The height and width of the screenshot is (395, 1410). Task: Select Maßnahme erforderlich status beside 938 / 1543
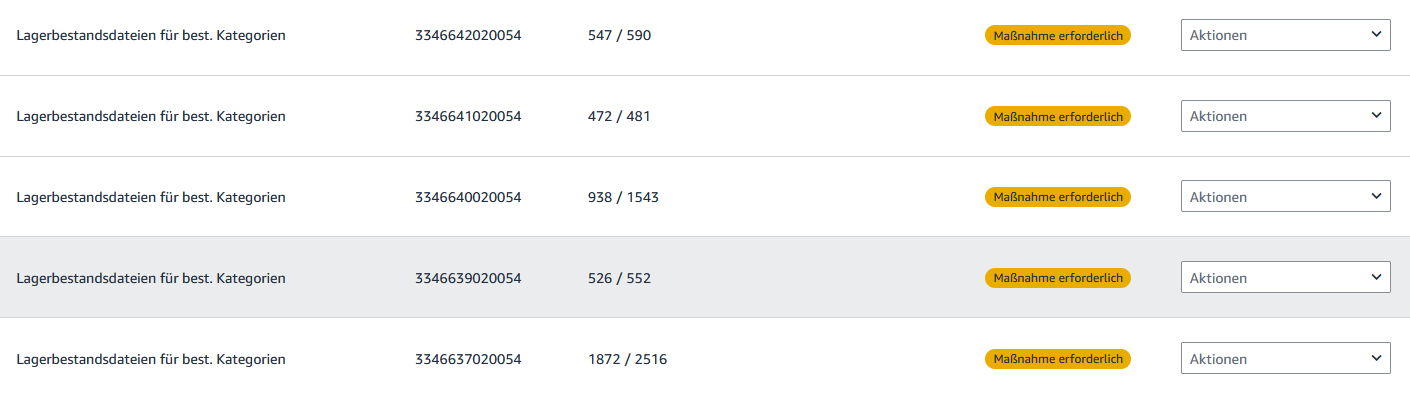[1058, 197]
